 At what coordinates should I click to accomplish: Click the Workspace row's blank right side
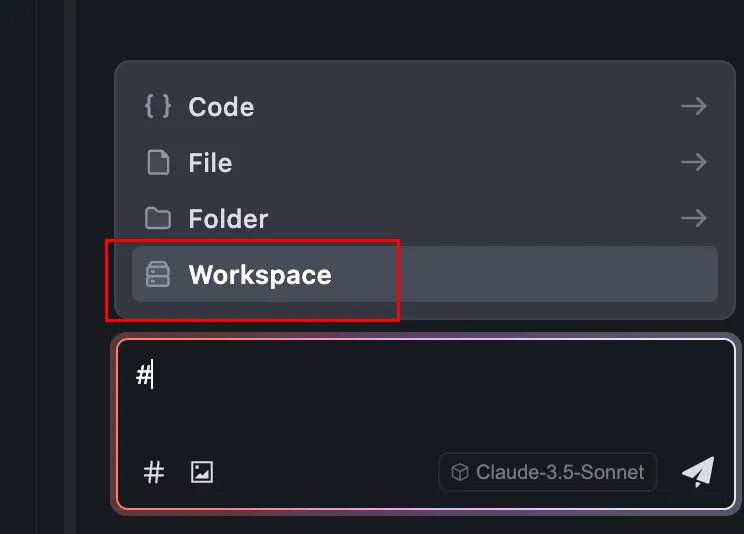tap(560, 274)
